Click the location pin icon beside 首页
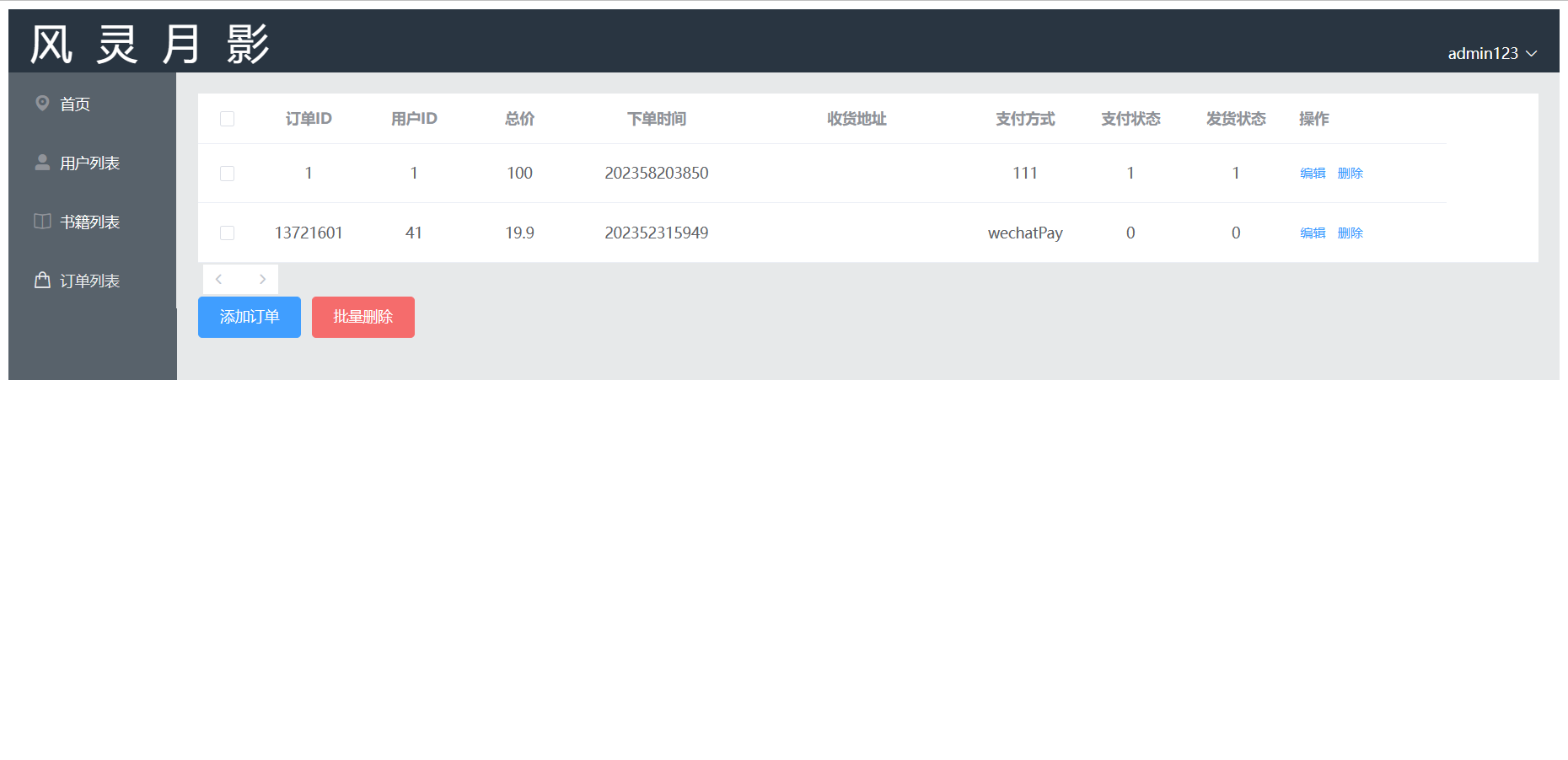 tap(42, 103)
